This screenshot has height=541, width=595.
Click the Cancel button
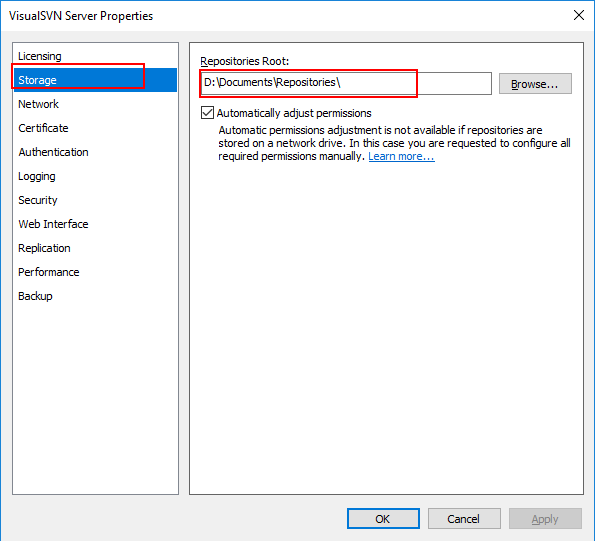464,519
